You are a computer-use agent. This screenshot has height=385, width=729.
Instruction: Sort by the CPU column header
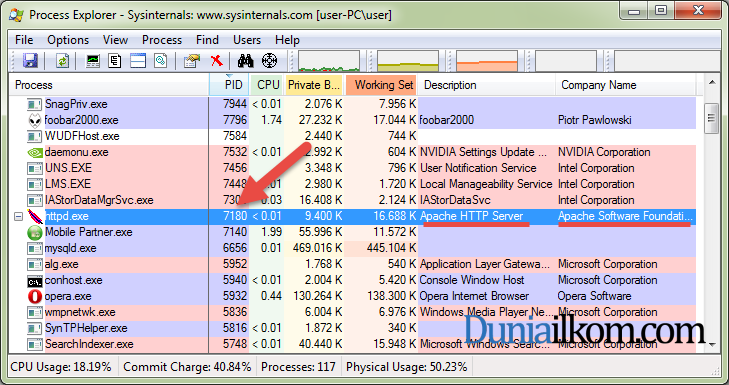coord(267,85)
